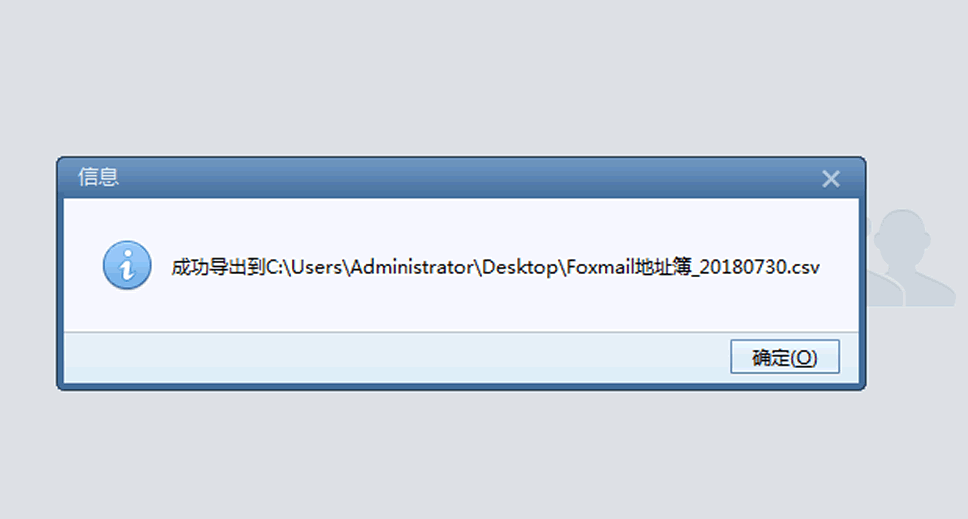Click the empty middle of the dialog title bar
The height and width of the screenshot is (519, 968).
pos(460,178)
